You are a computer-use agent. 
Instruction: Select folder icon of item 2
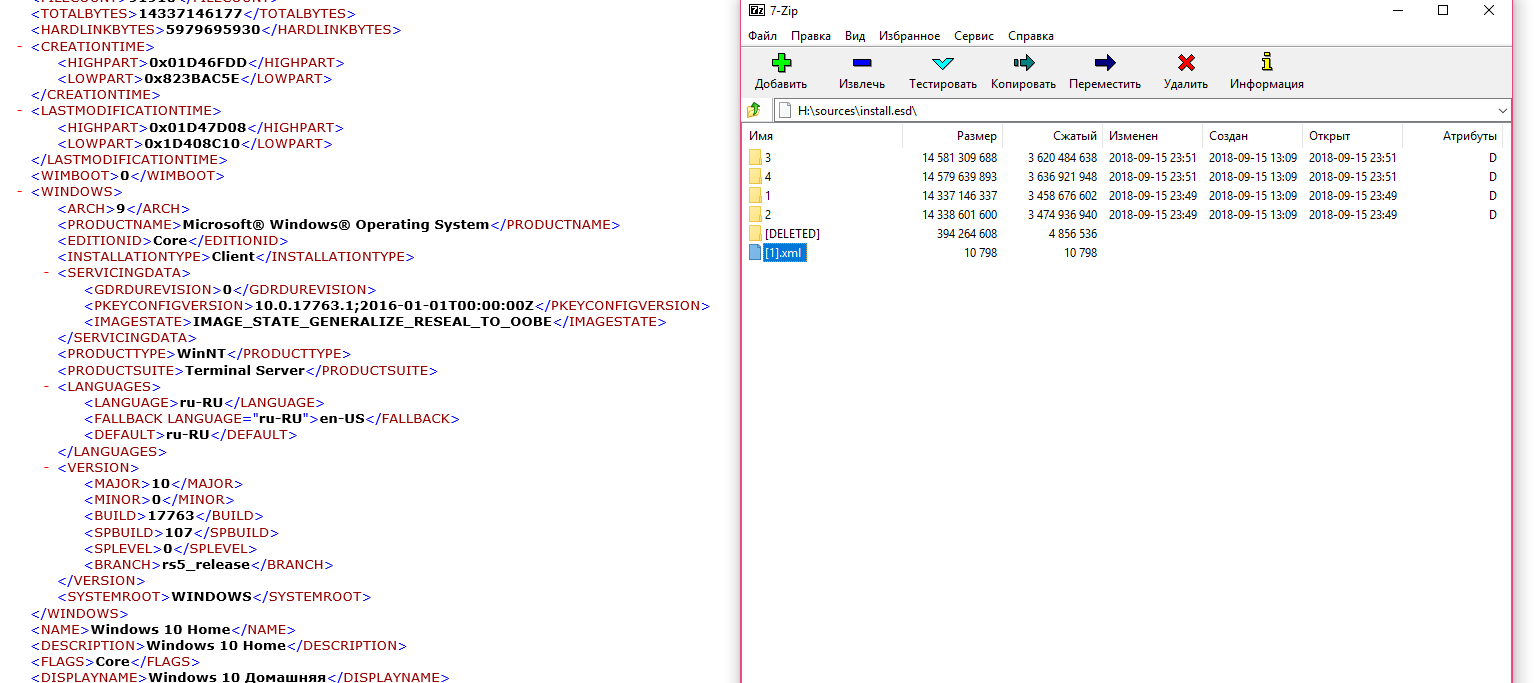pyautogui.click(x=755, y=214)
